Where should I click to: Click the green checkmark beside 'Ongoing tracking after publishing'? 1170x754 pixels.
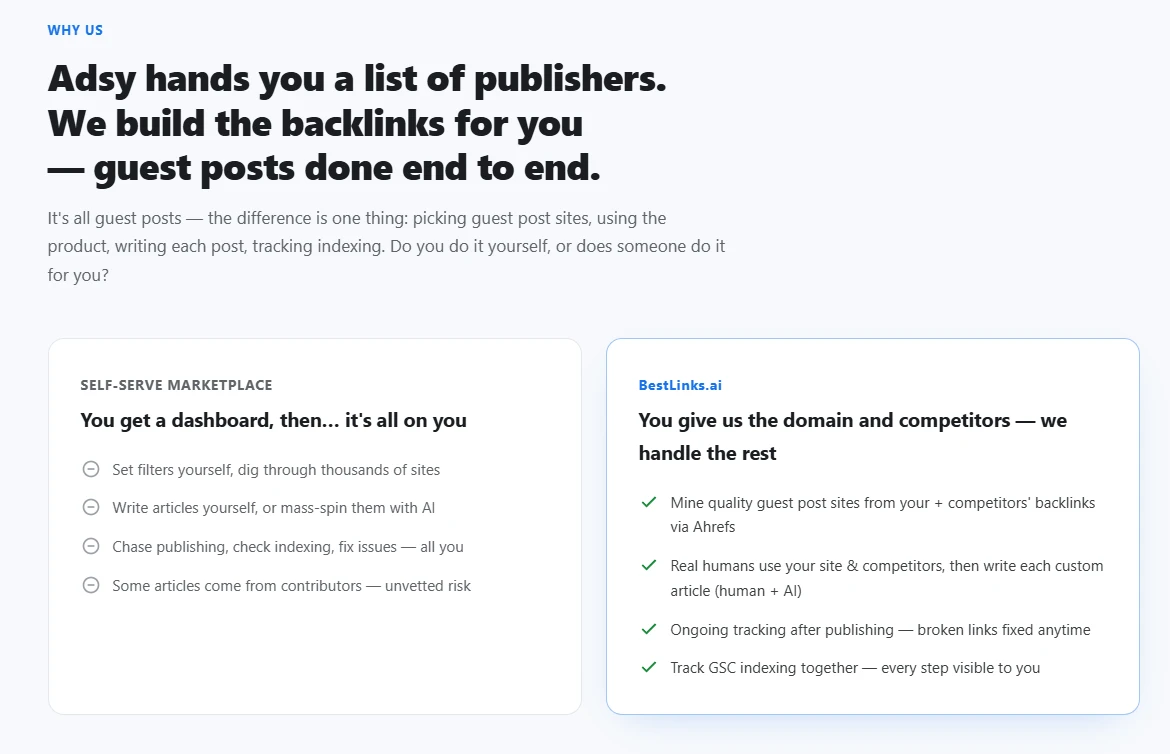[648, 629]
